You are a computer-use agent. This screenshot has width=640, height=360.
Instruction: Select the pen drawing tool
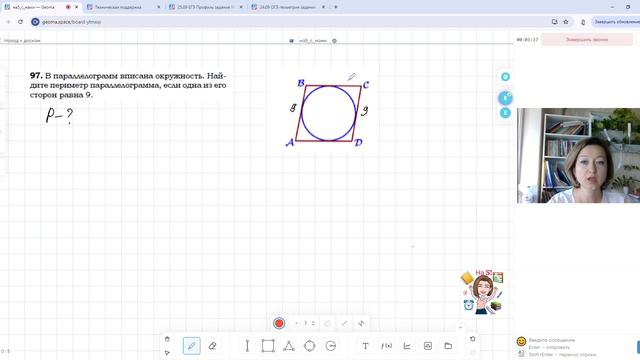pos(191,346)
